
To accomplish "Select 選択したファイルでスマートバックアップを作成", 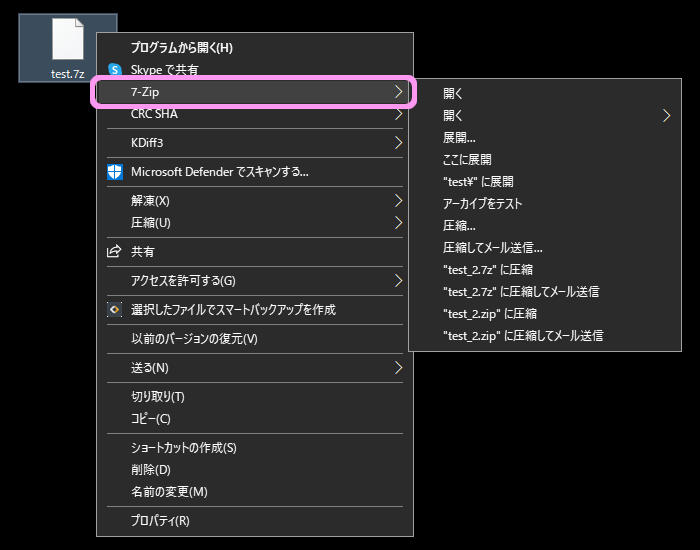I will point(254,310).
